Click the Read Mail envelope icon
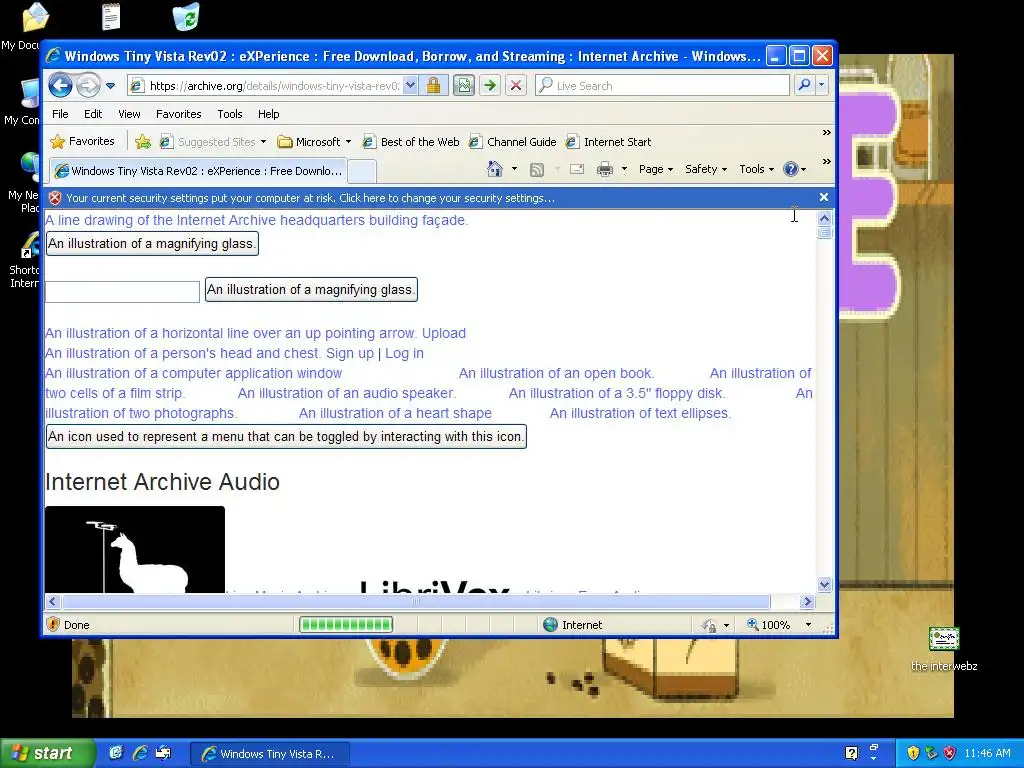Image resolution: width=1024 pixels, height=768 pixels. pyautogui.click(x=577, y=169)
